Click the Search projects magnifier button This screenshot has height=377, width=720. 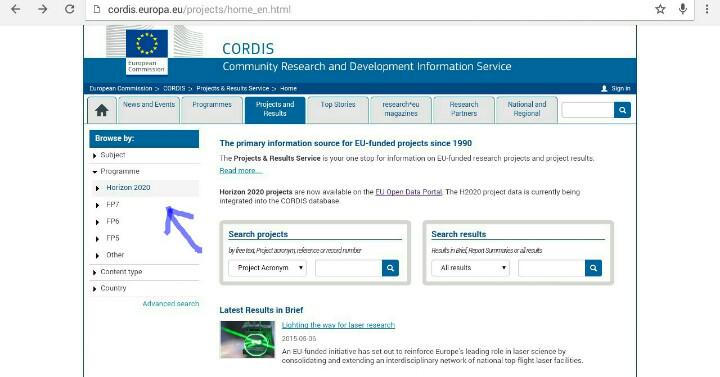pos(390,268)
